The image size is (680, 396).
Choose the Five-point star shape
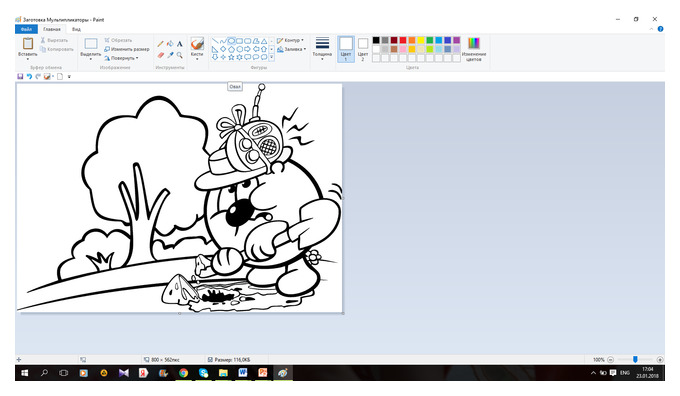tap(231, 57)
